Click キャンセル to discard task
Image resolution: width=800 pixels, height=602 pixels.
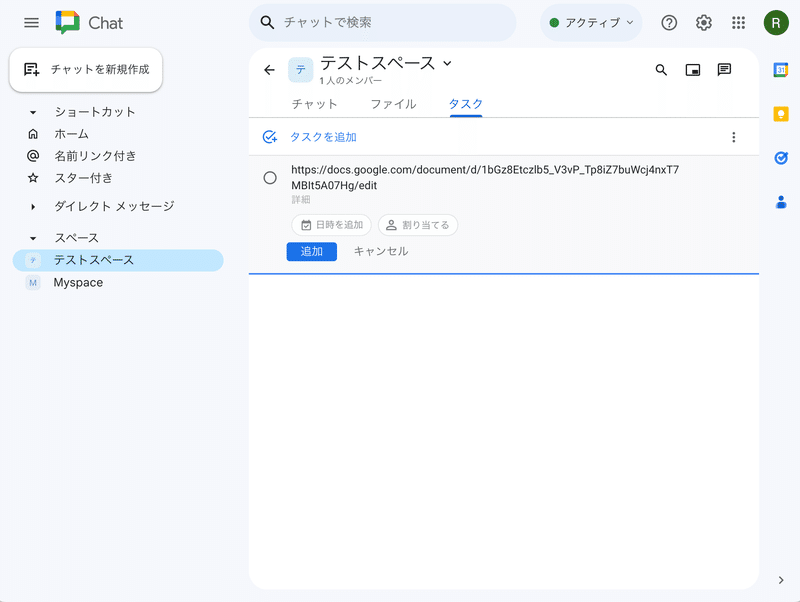(x=381, y=252)
